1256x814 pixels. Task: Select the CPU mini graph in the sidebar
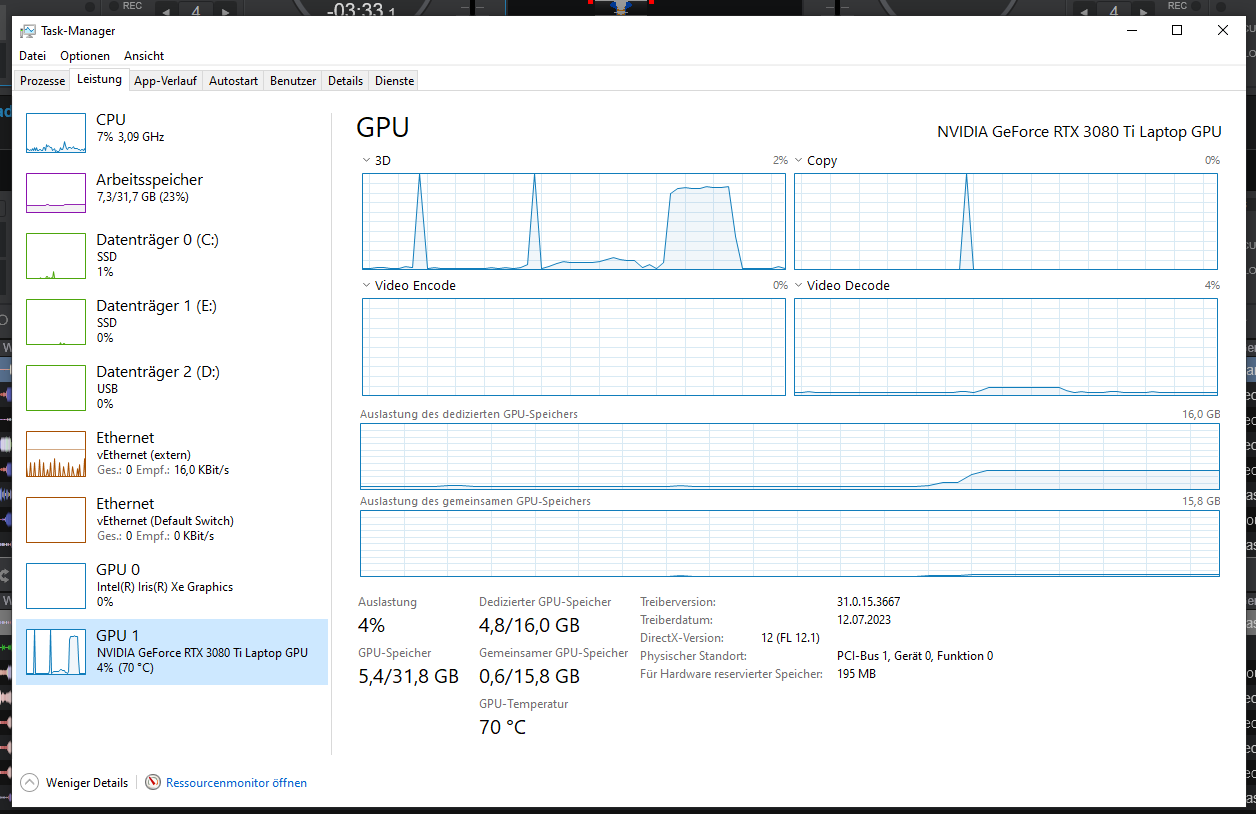56,133
